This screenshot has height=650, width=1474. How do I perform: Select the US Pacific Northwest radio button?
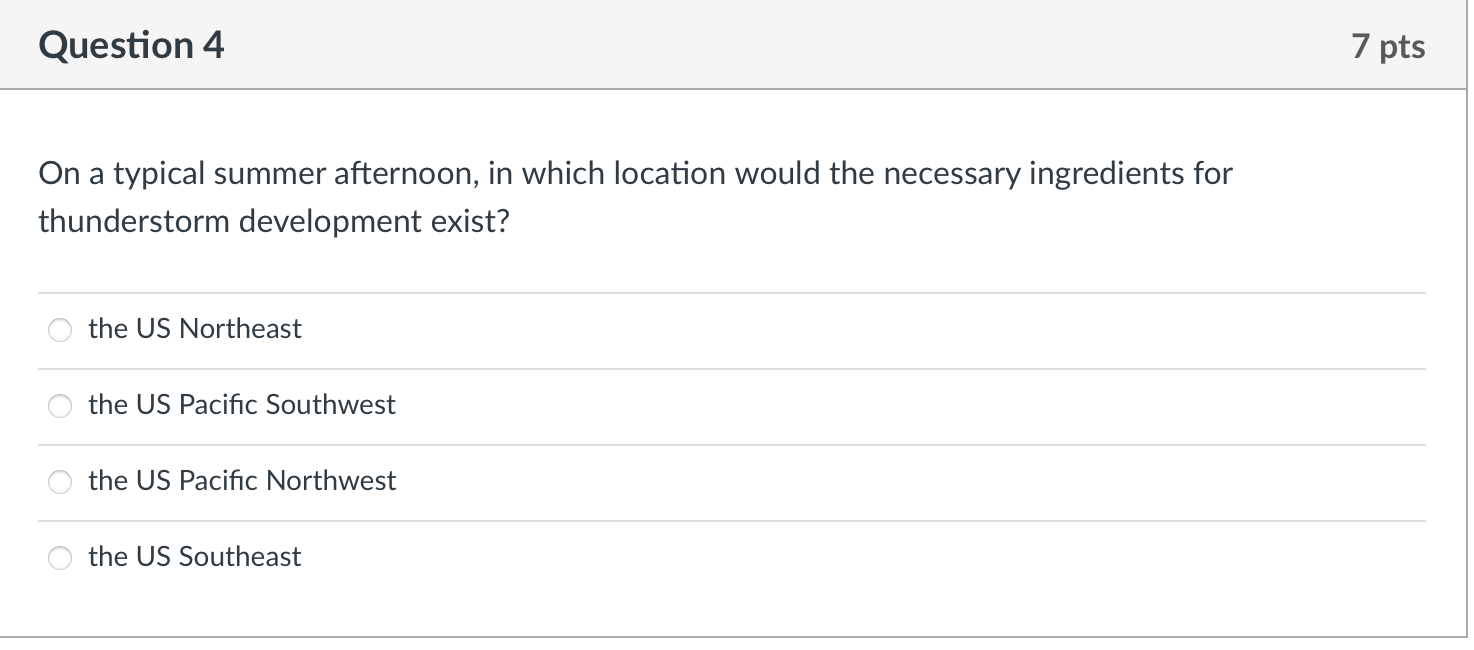[x=59, y=482]
